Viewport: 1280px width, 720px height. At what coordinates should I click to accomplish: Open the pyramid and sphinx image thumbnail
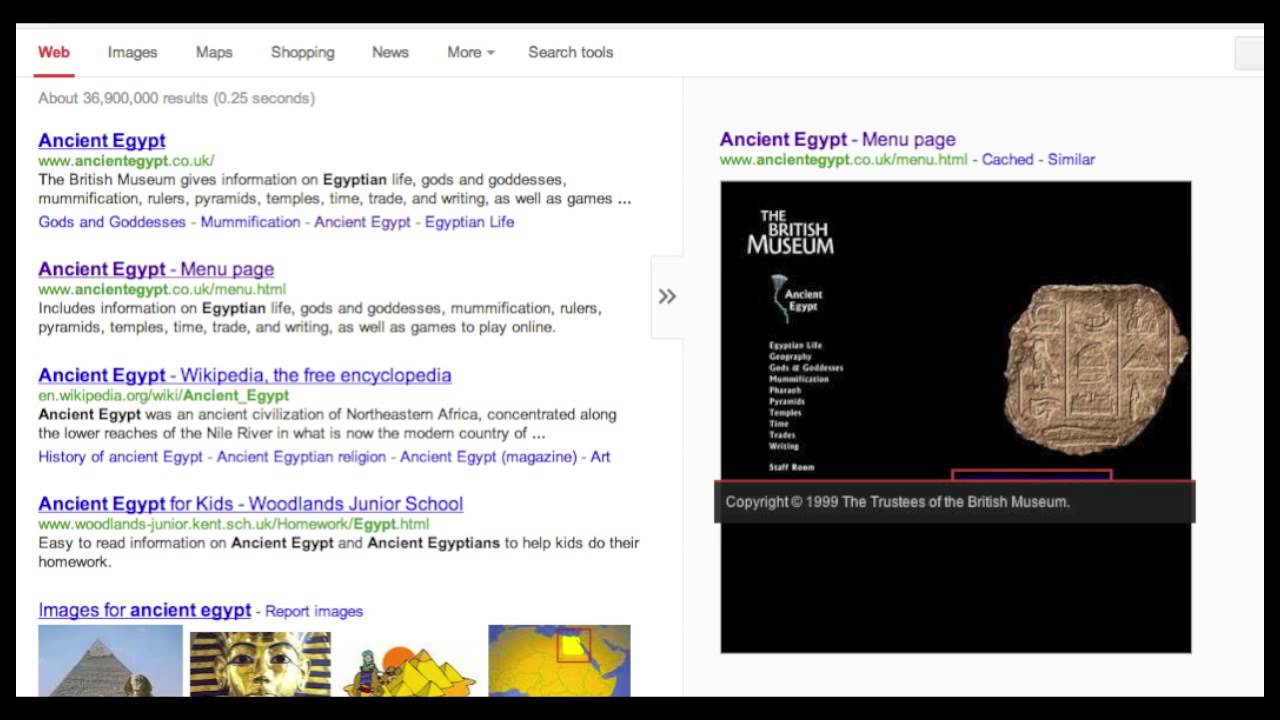tap(110, 661)
